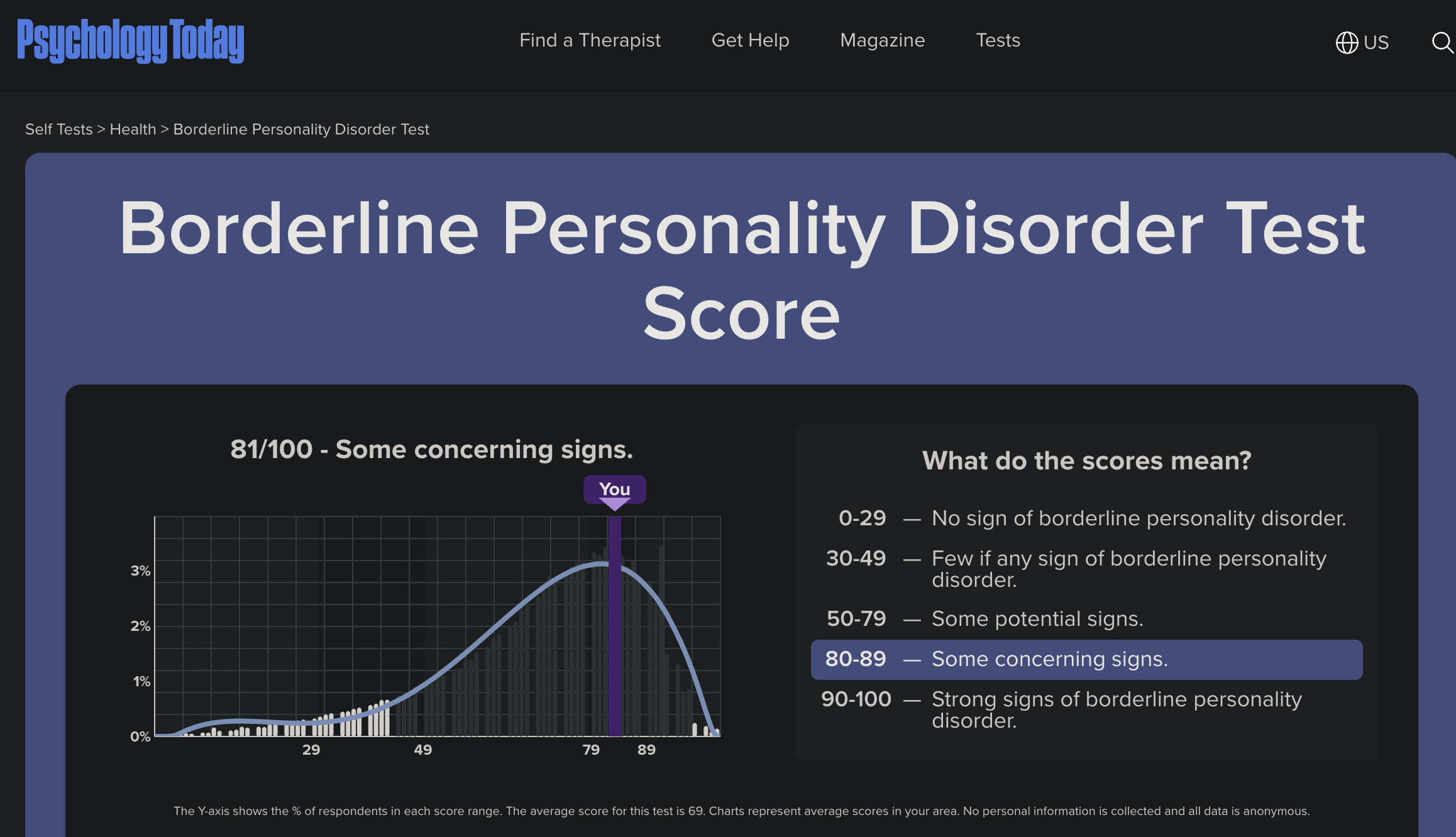Open the Magazine menu
This screenshot has width=1456, height=837.
coord(882,40)
